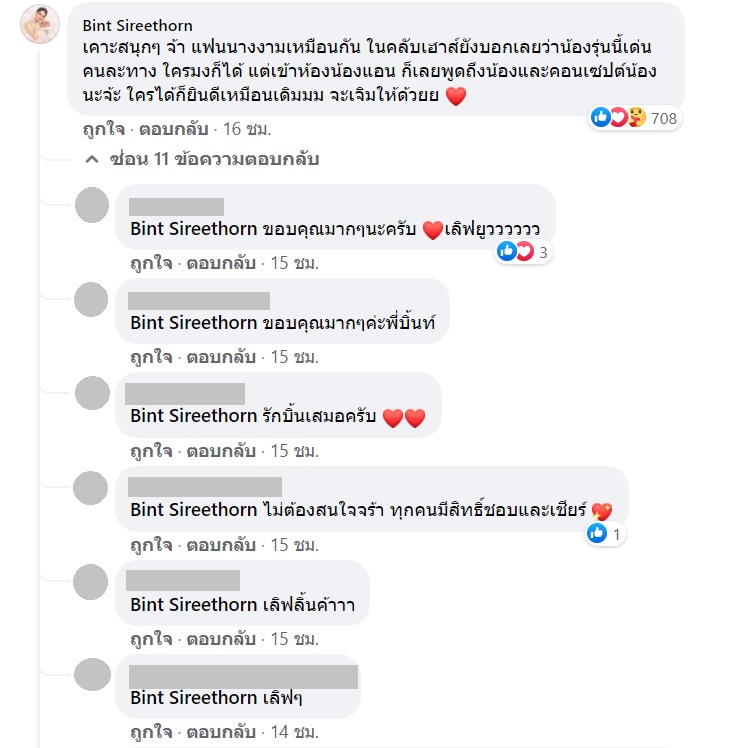This screenshot has width=737, height=748.
Task: Like Bint Sireethorn's main comment
Action: [104, 129]
